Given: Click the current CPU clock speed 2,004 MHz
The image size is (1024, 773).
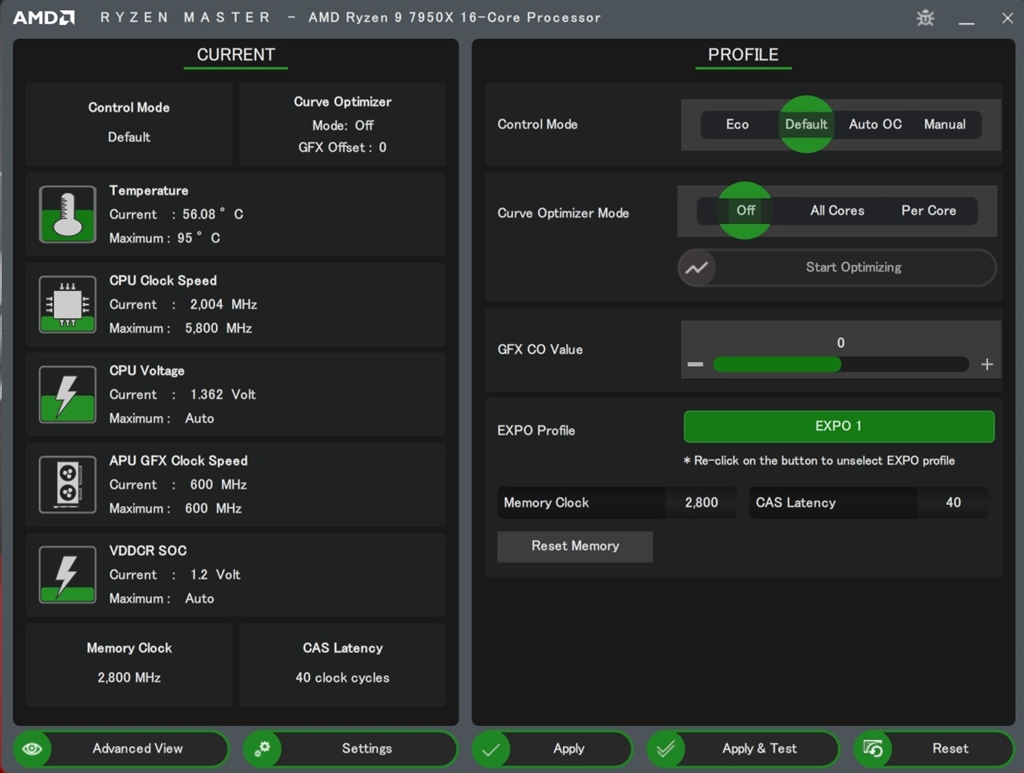Looking at the screenshot, I should [x=223, y=305].
